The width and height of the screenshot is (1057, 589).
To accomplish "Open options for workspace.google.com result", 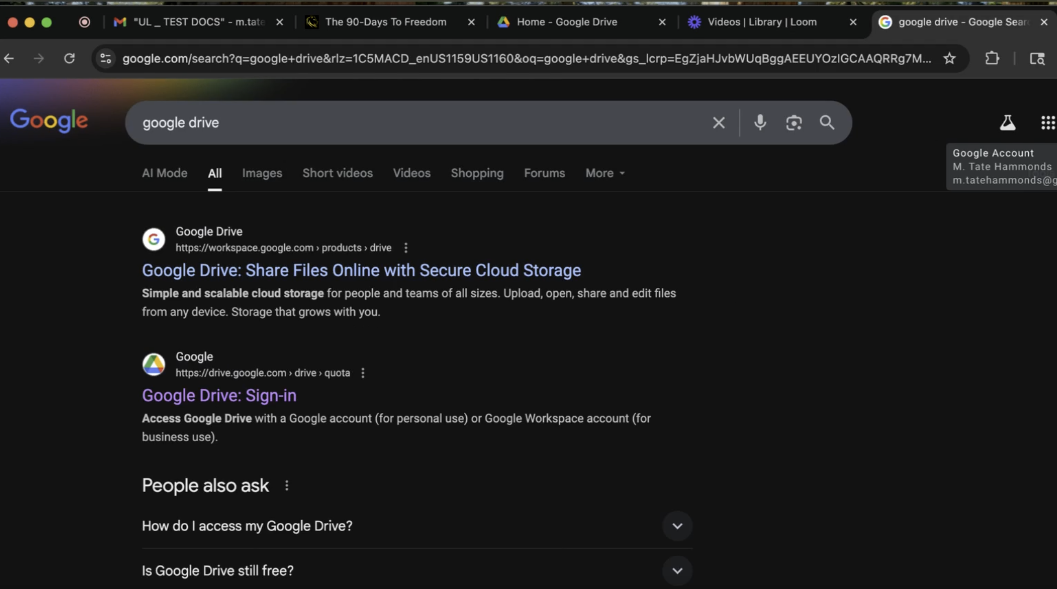I will 406,248.
